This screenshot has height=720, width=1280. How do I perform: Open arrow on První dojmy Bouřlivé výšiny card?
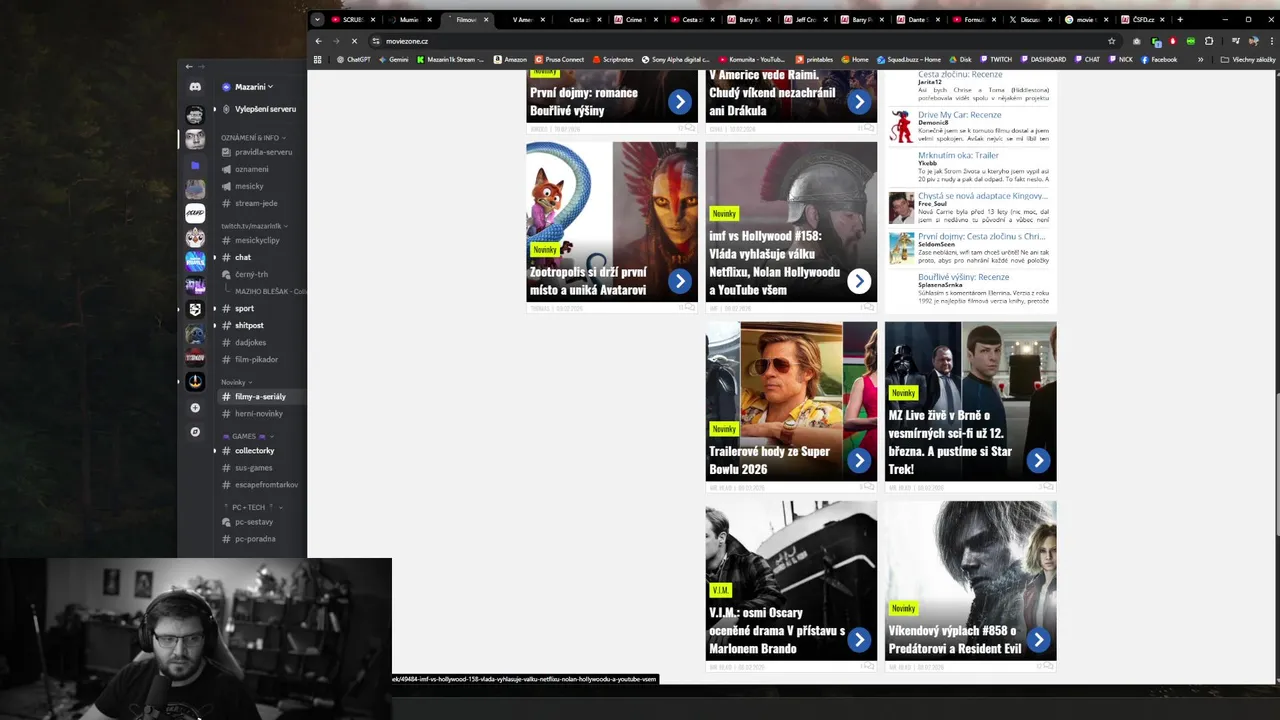[x=680, y=101]
